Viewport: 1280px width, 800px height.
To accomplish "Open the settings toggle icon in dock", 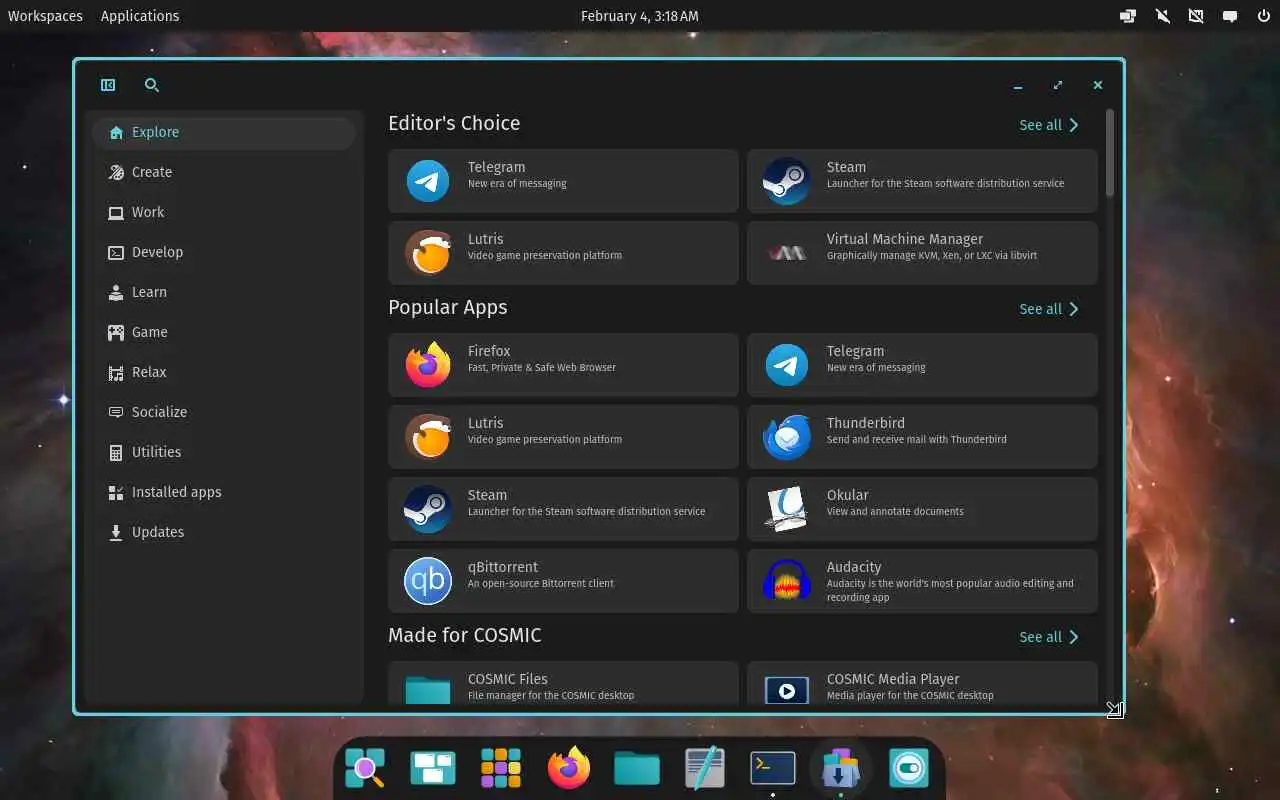I will (909, 768).
